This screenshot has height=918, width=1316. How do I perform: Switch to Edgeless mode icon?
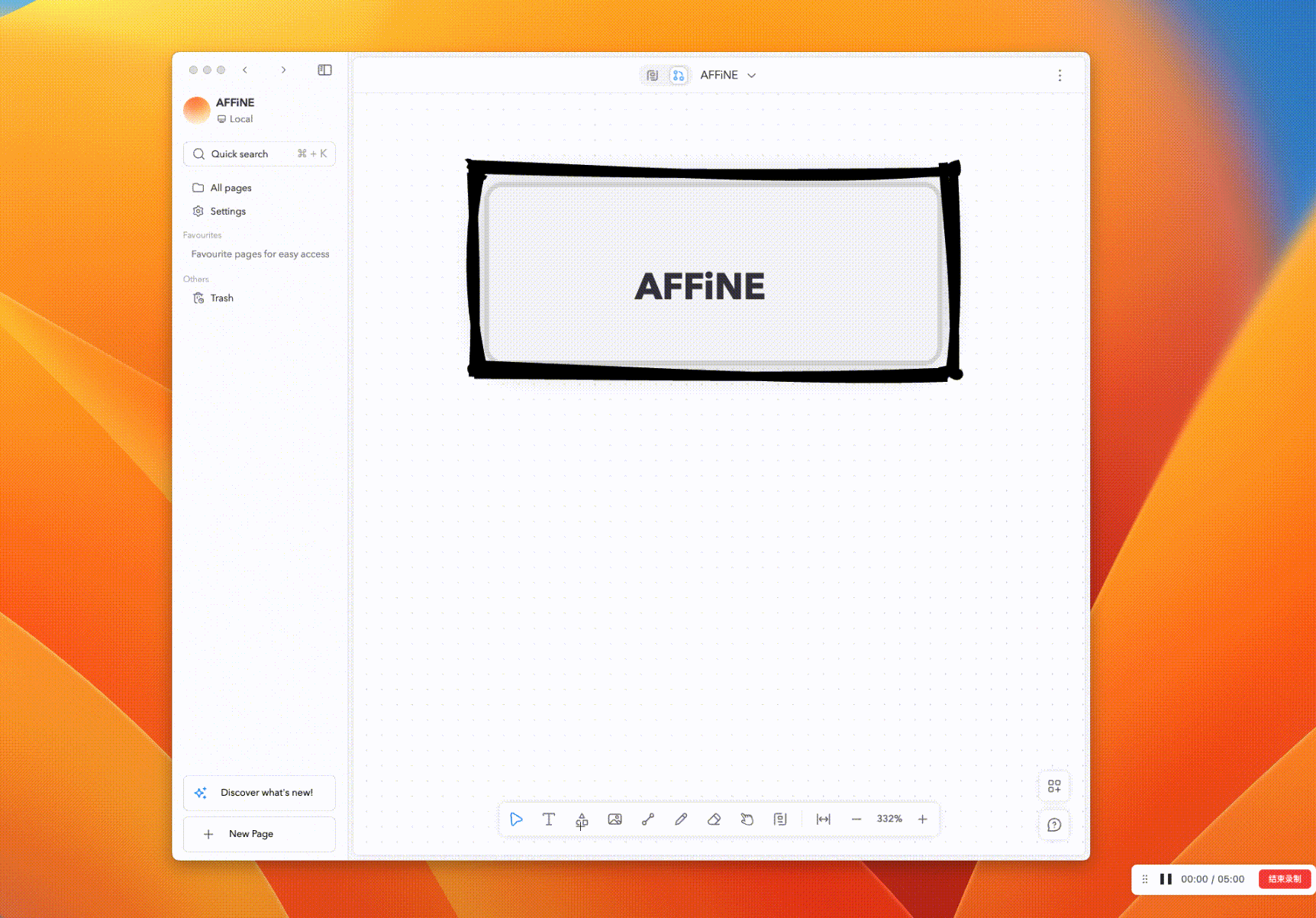(x=678, y=75)
